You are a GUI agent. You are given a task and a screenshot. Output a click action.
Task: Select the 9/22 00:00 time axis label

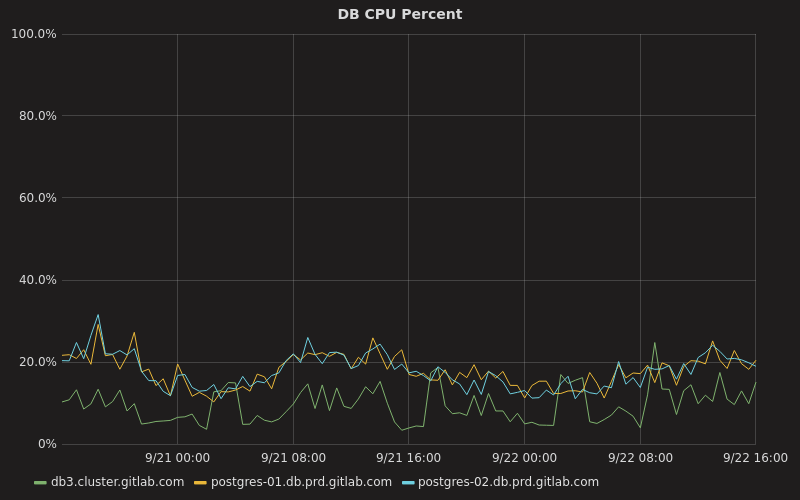tap(524, 458)
